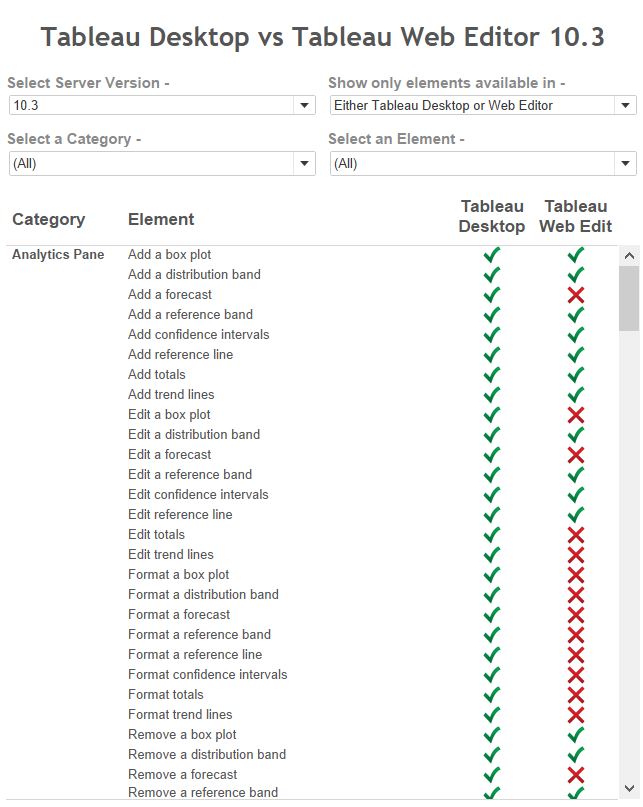Click red X for Remove a forecast
The image size is (643, 807).
(576, 775)
